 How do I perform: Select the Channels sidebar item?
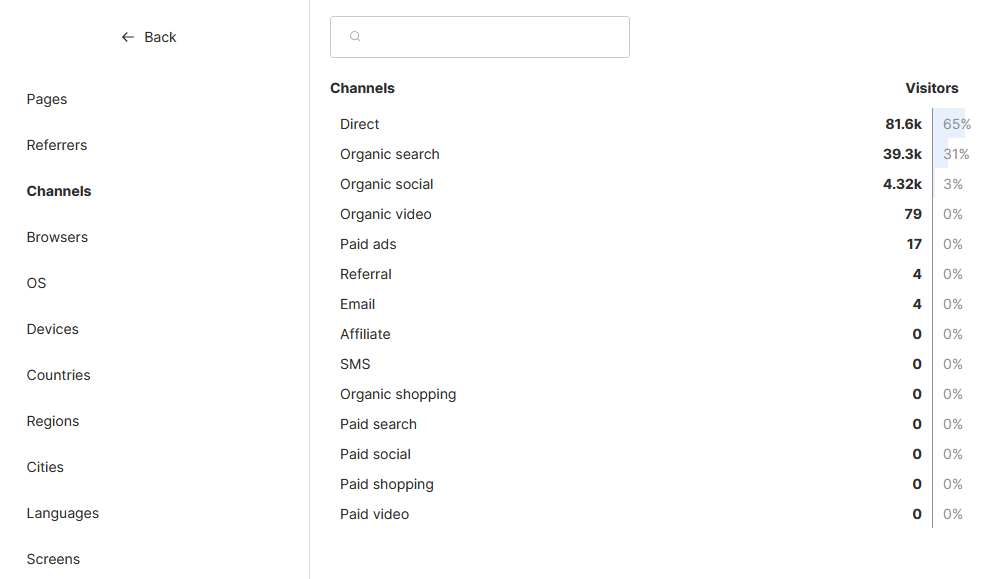tap(59, 191)
